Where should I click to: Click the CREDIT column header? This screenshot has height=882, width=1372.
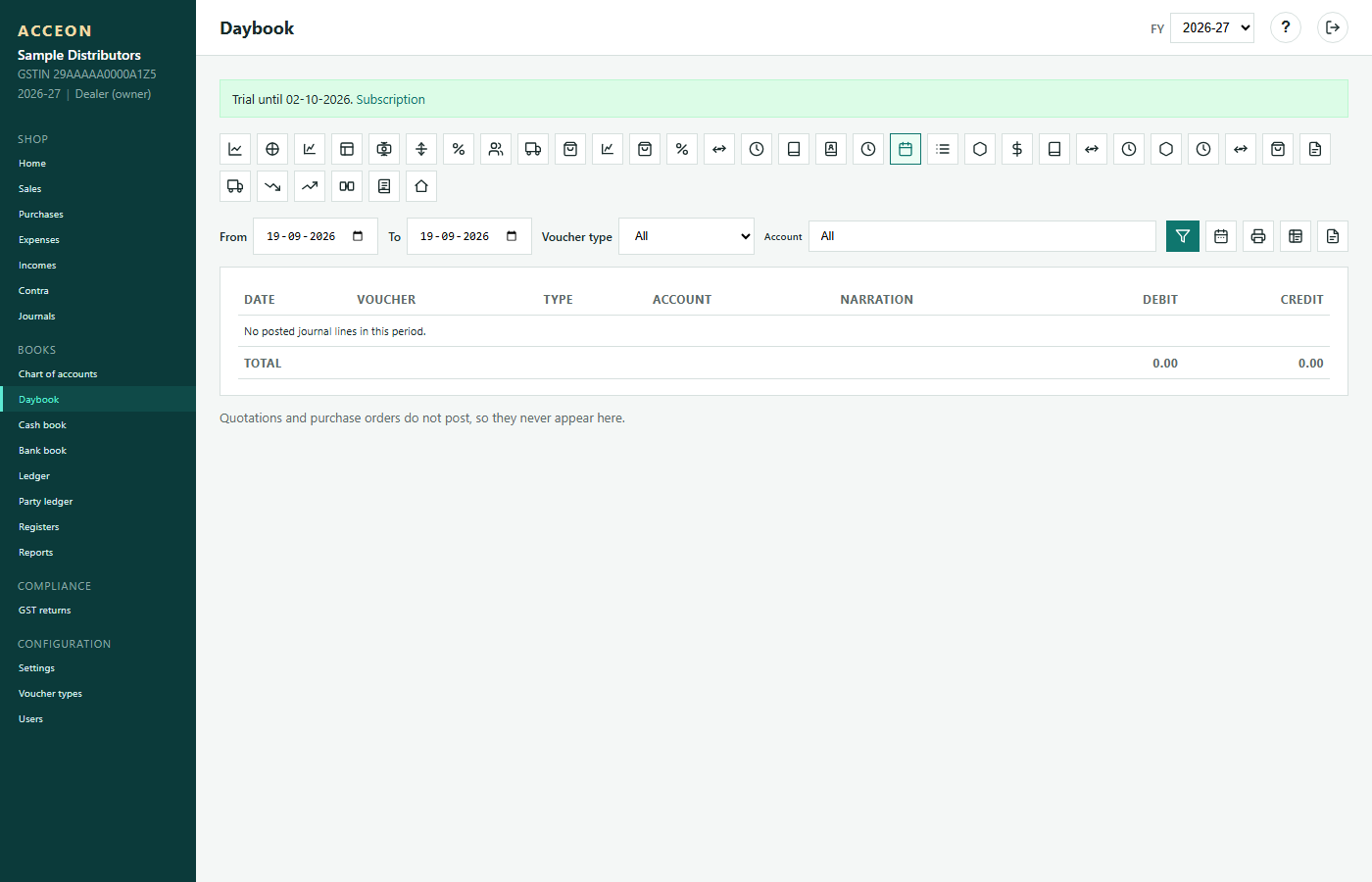tap(1301, 300)
